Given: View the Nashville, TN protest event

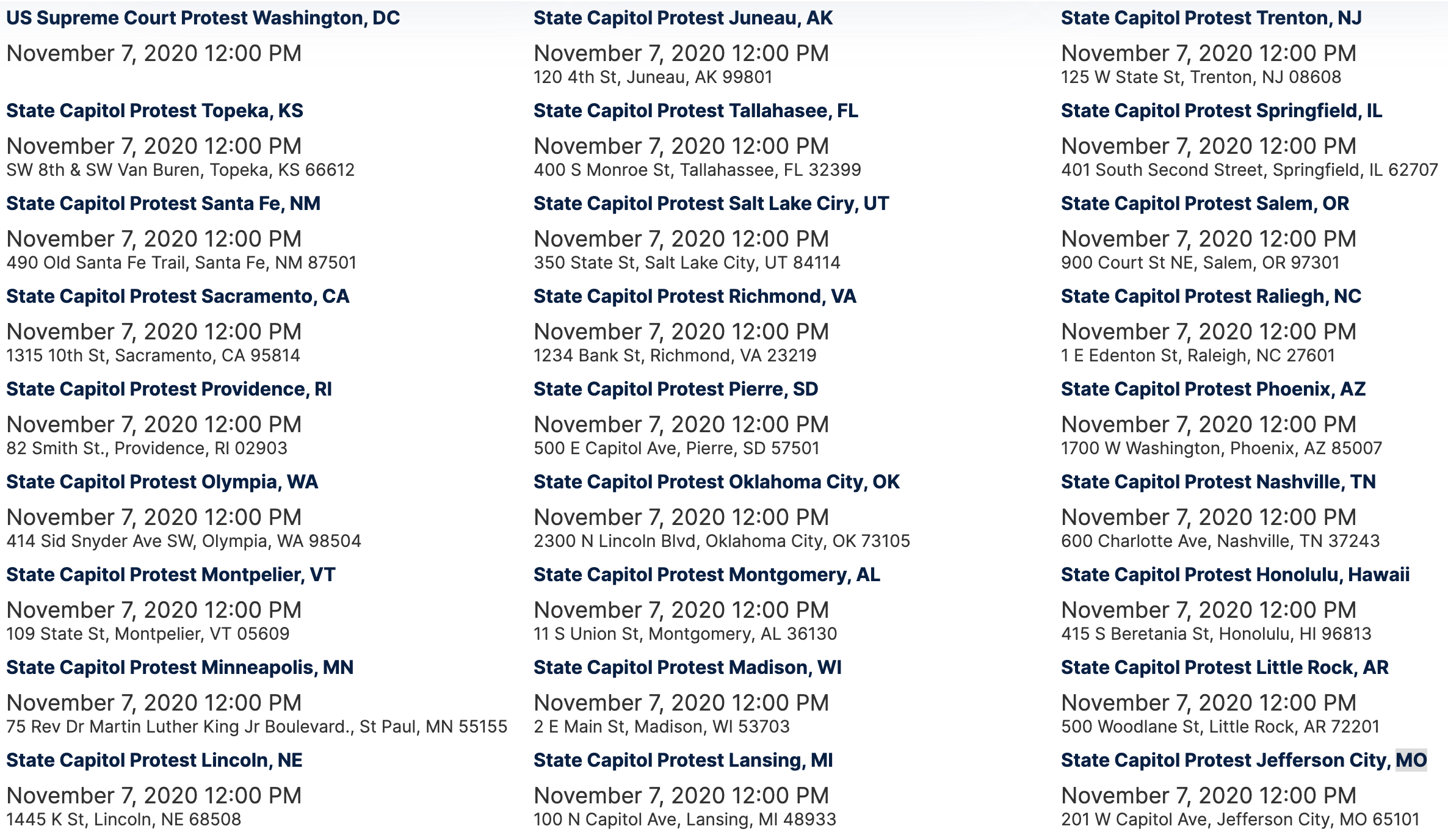Looking at the screenshot, I should tap(1218, 482).
